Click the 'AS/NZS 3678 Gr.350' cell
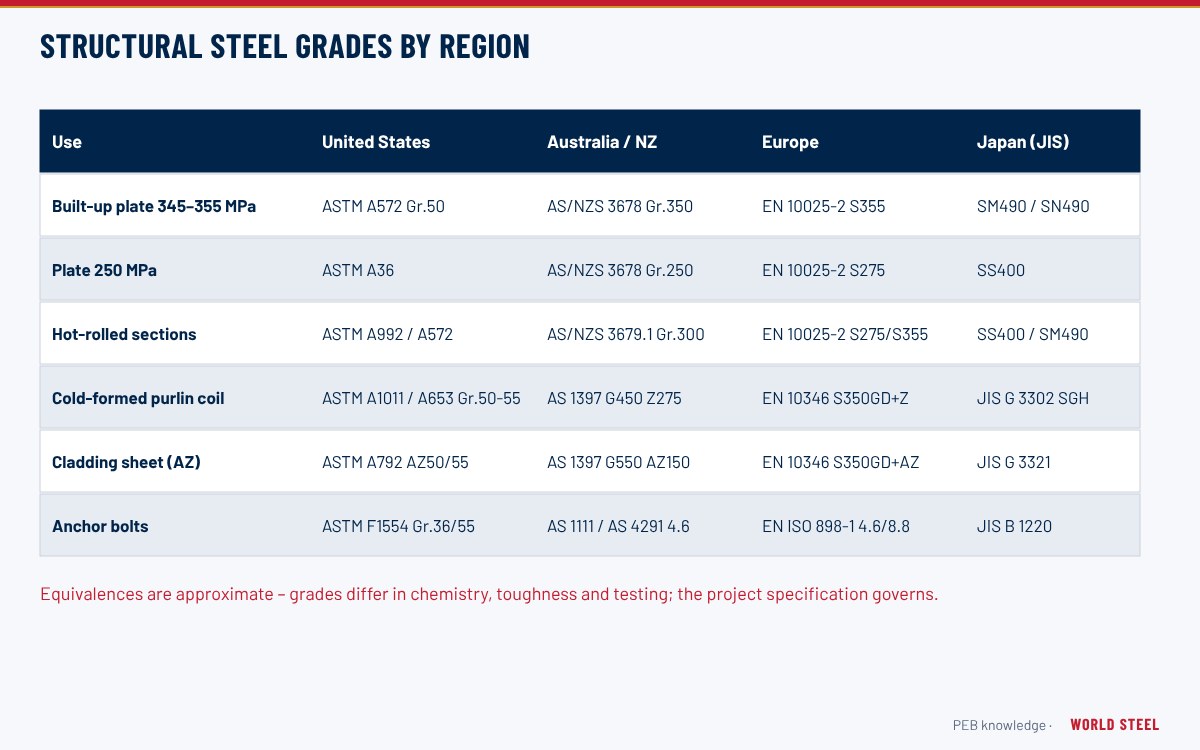This screenshot has width=1200, height=750. (620, 206)
